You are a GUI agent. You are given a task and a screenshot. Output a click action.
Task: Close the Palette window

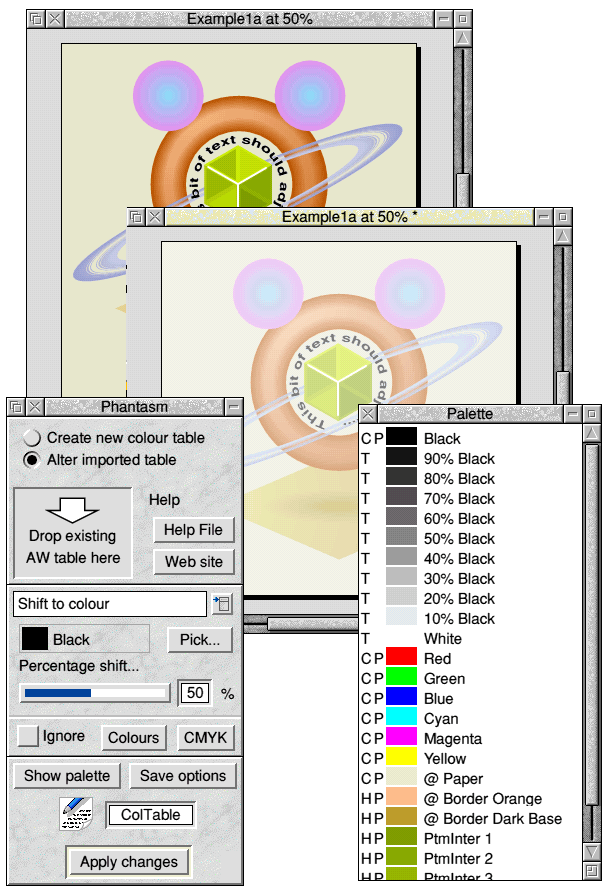[368, 414]
